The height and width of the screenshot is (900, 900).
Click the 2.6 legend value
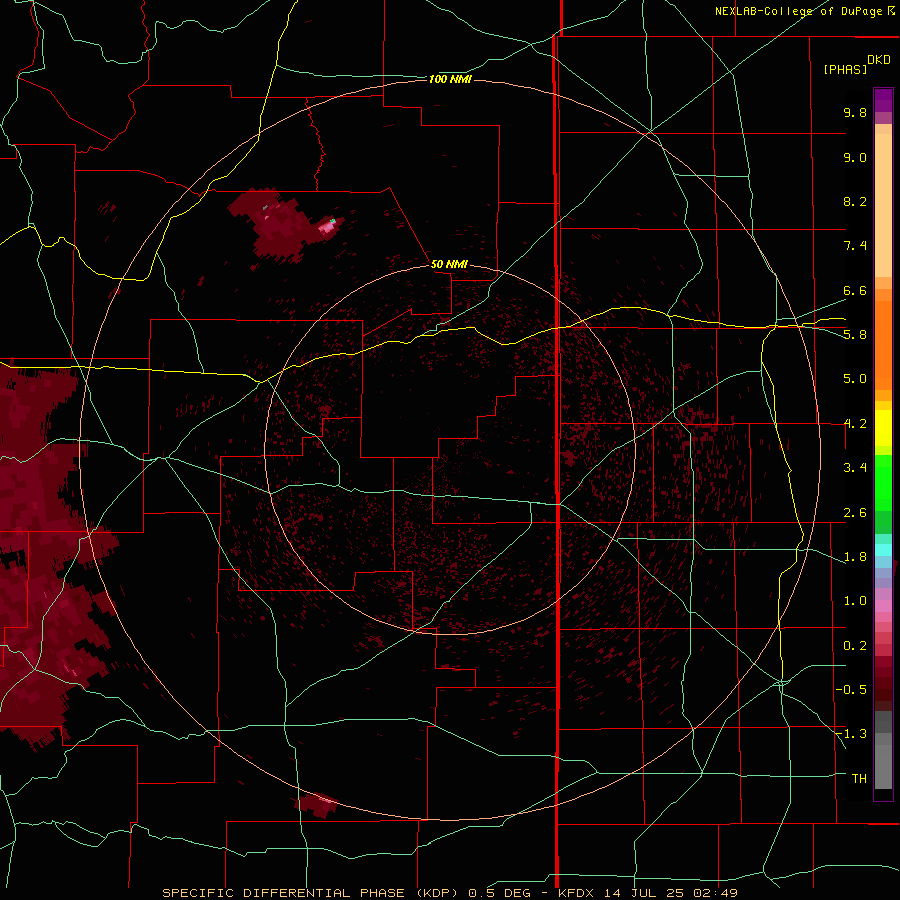855,513
